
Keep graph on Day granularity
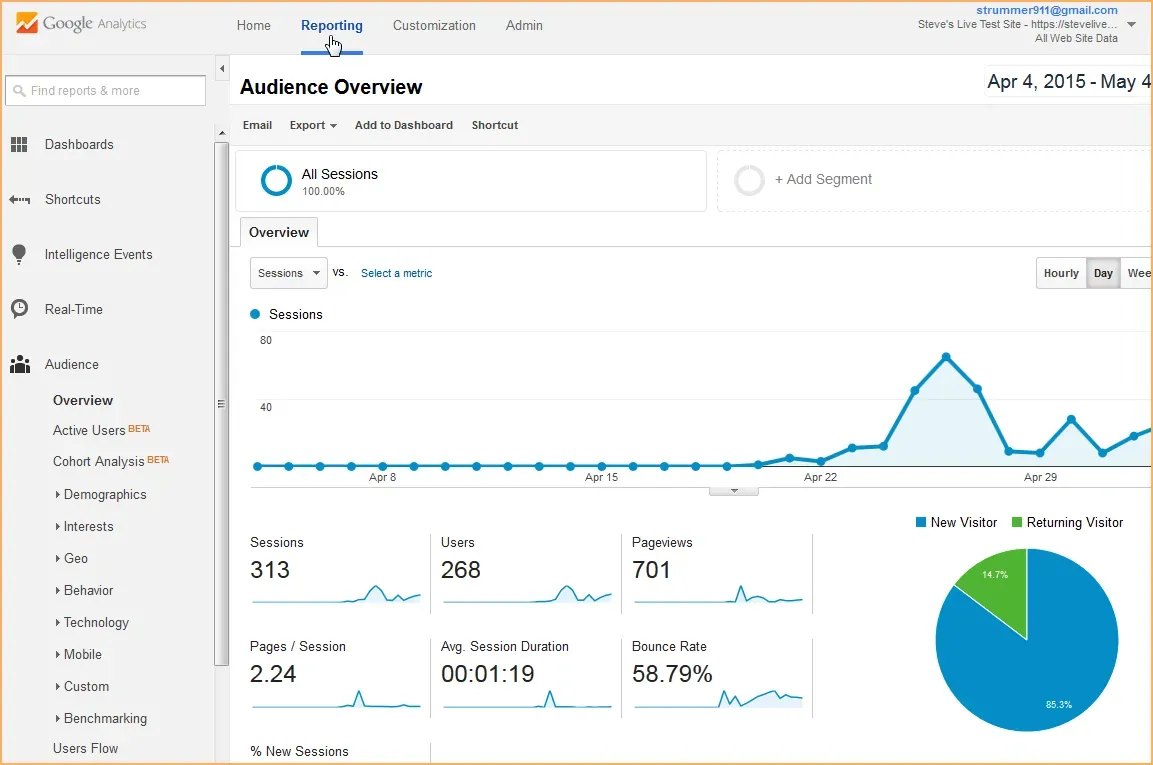(1103, 272)
